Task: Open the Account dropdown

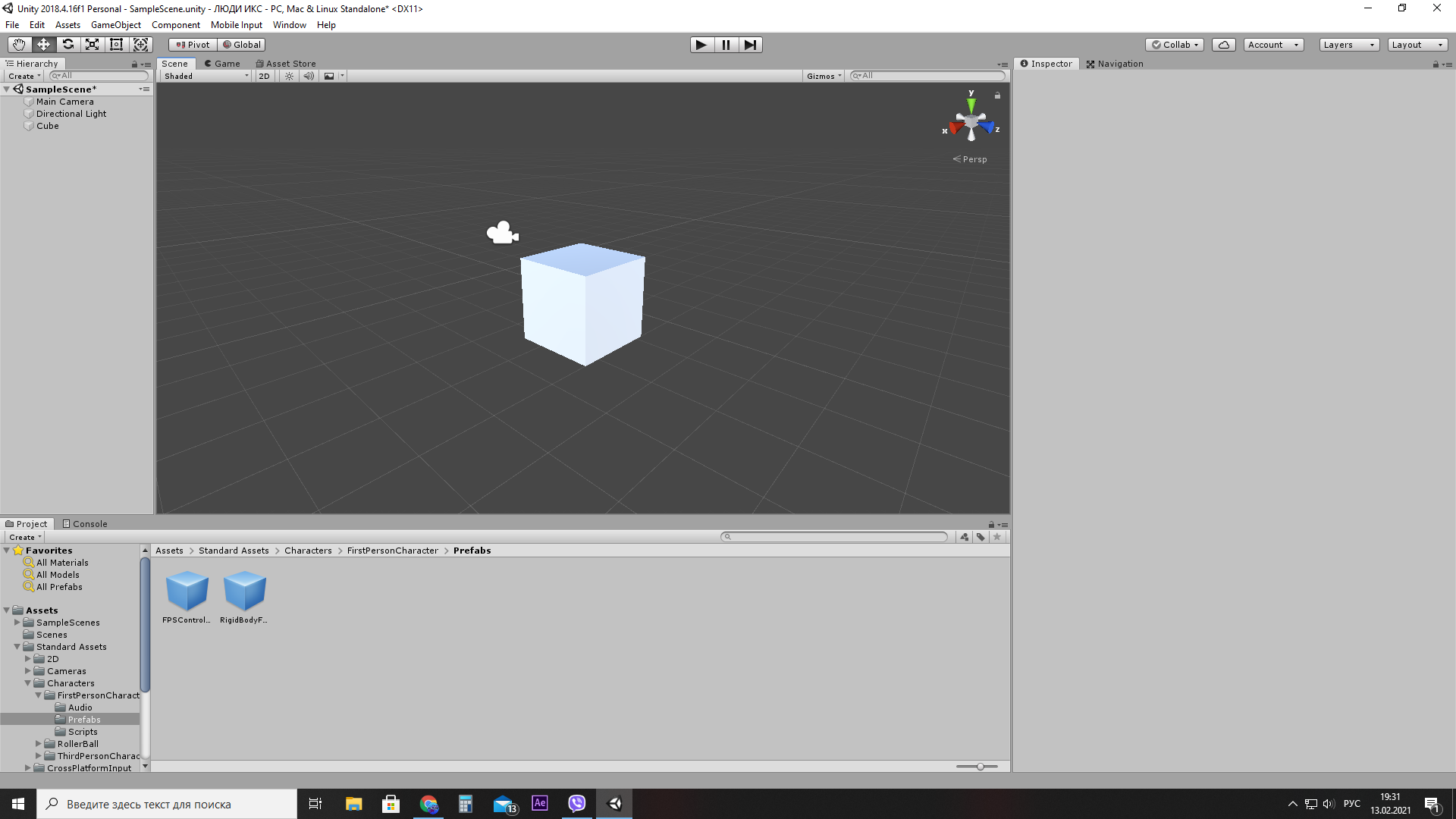Action: click(1273, 45)
